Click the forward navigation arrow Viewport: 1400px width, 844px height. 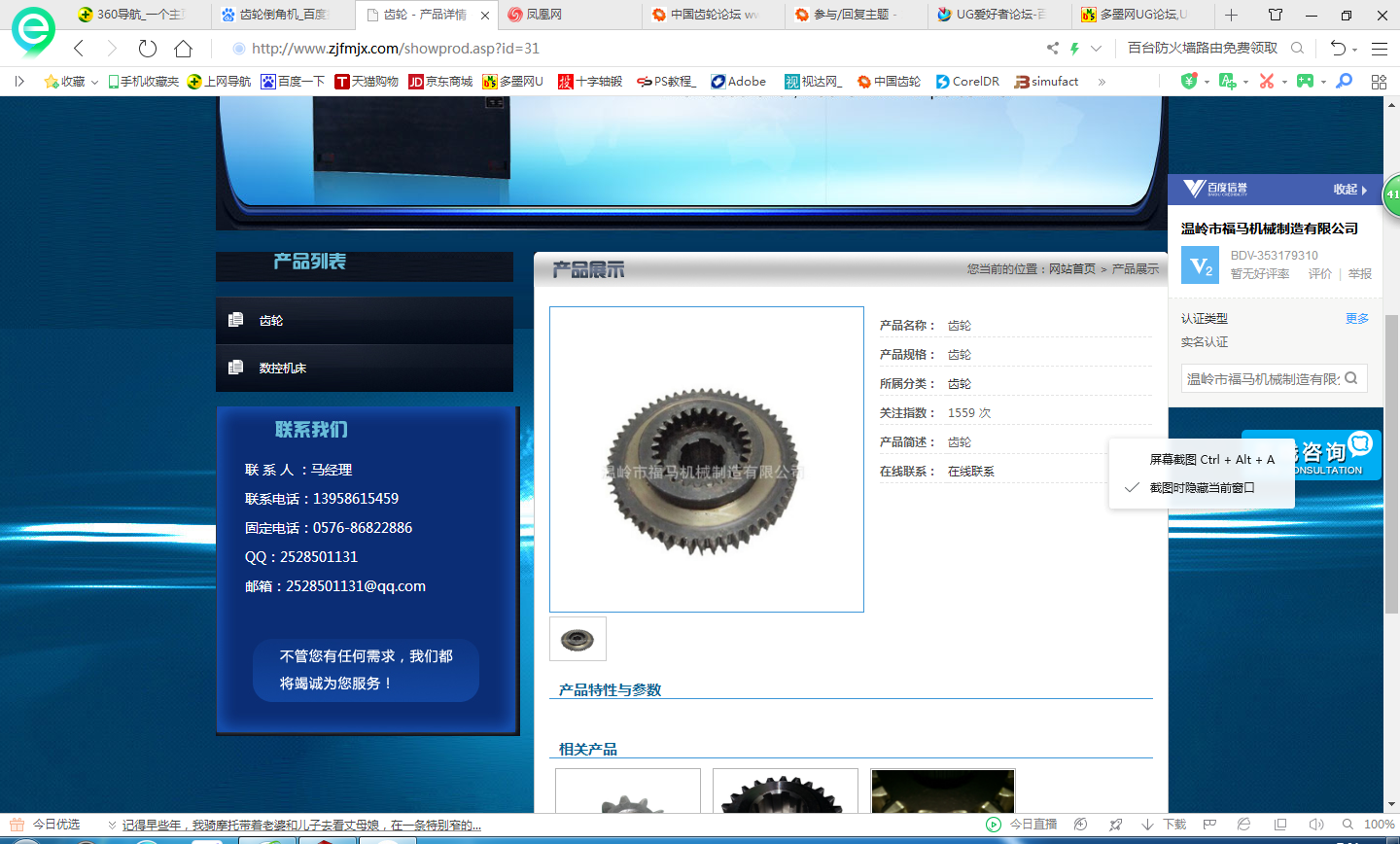[x=111, y=49]
